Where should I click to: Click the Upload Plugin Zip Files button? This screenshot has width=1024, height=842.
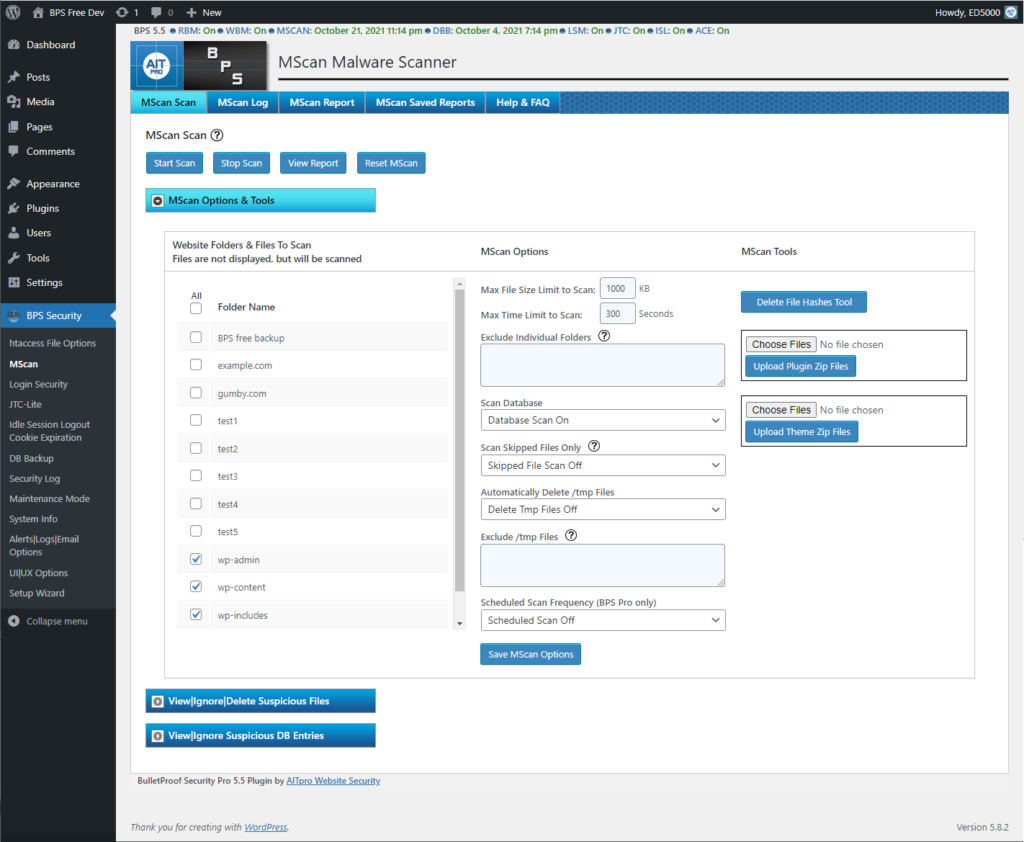click(x=801, y=366)
